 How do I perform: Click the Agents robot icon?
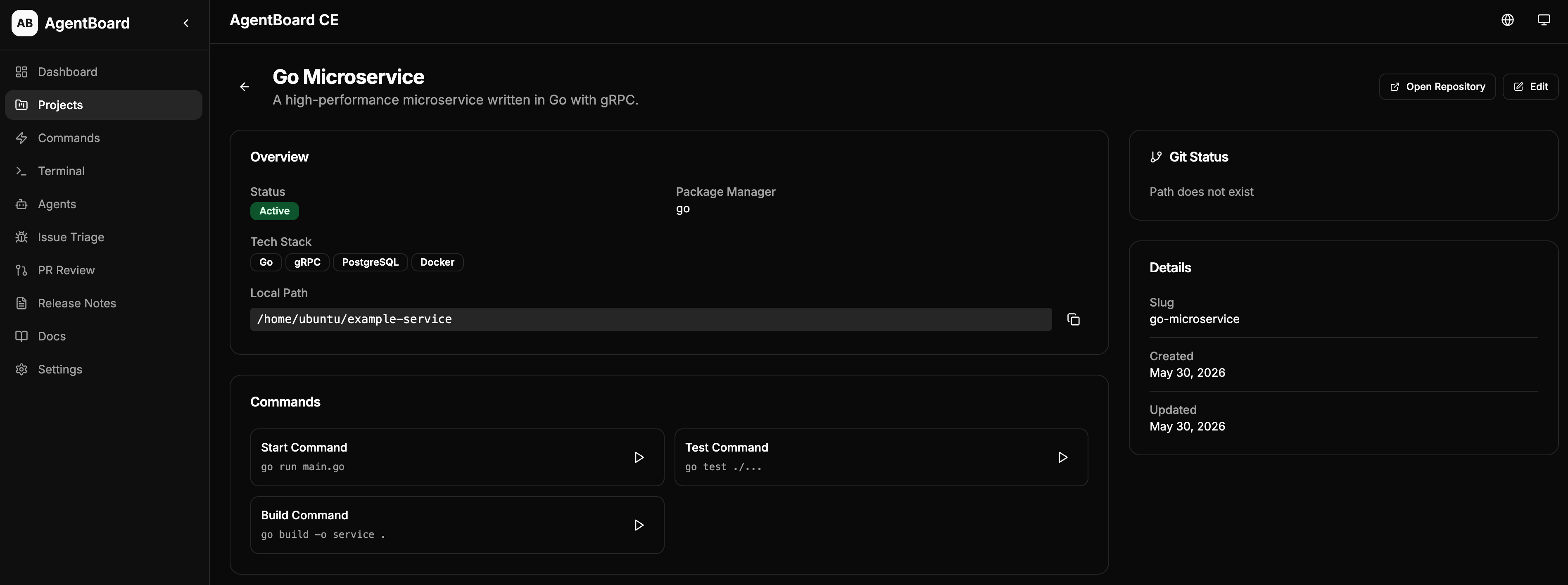pyautogui.click(x=21, y=204)
